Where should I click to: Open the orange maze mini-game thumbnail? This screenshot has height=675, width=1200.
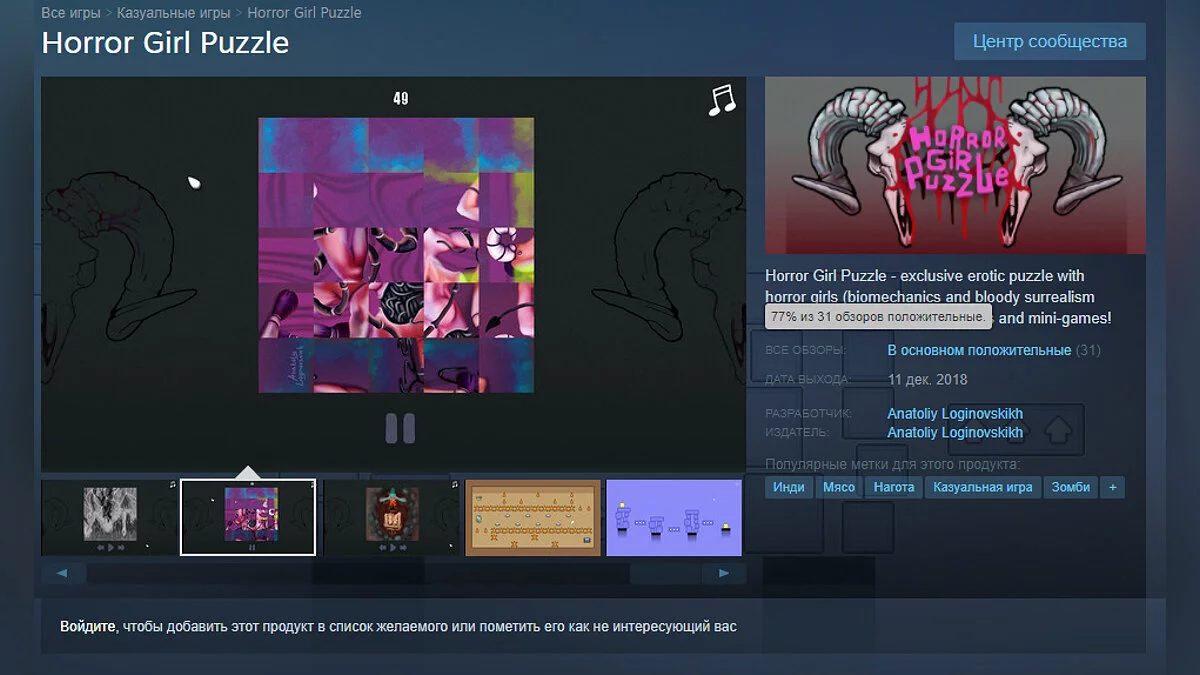533,517
